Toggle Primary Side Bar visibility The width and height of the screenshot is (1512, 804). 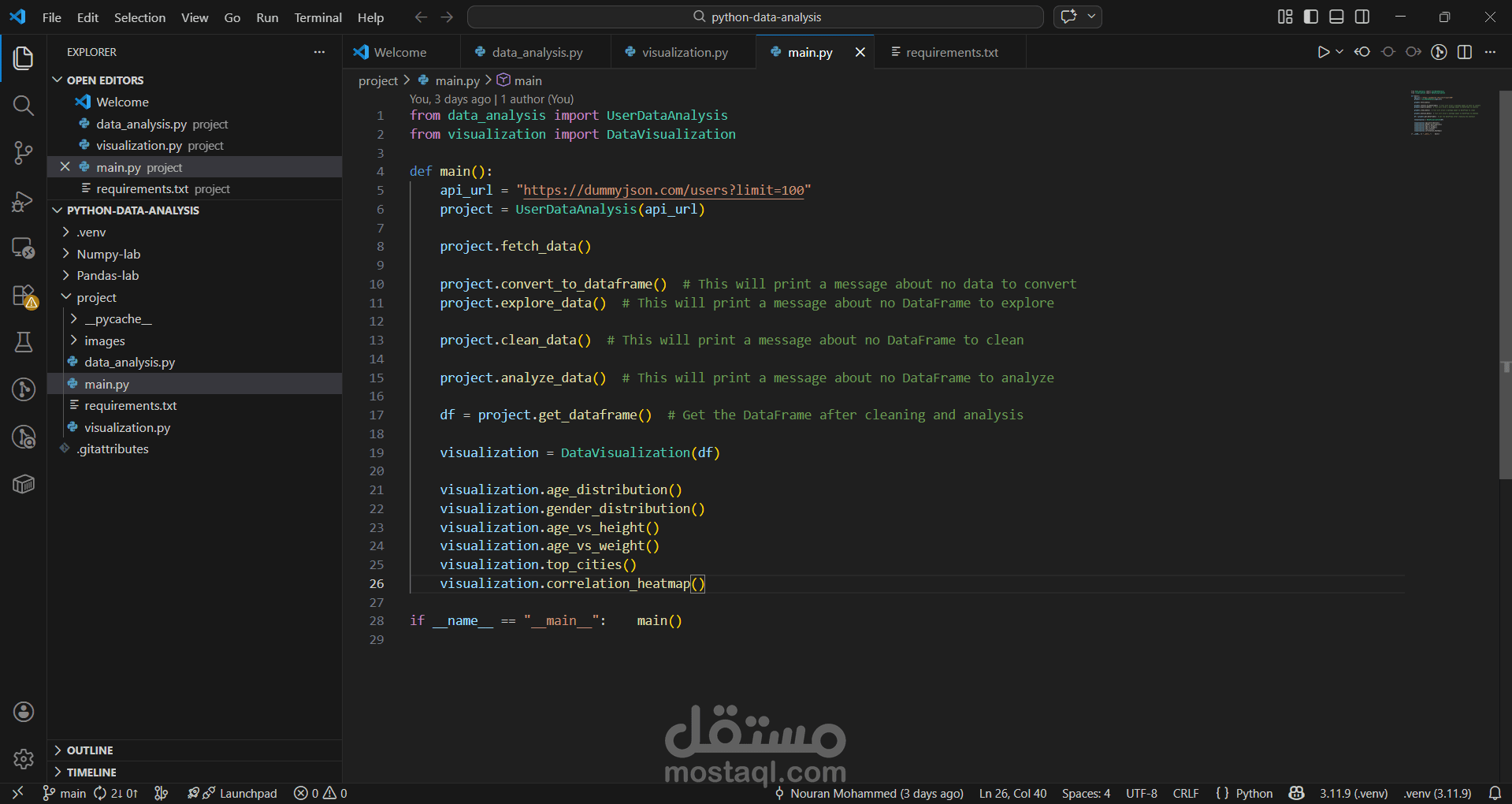click(x=1311, y=17)
